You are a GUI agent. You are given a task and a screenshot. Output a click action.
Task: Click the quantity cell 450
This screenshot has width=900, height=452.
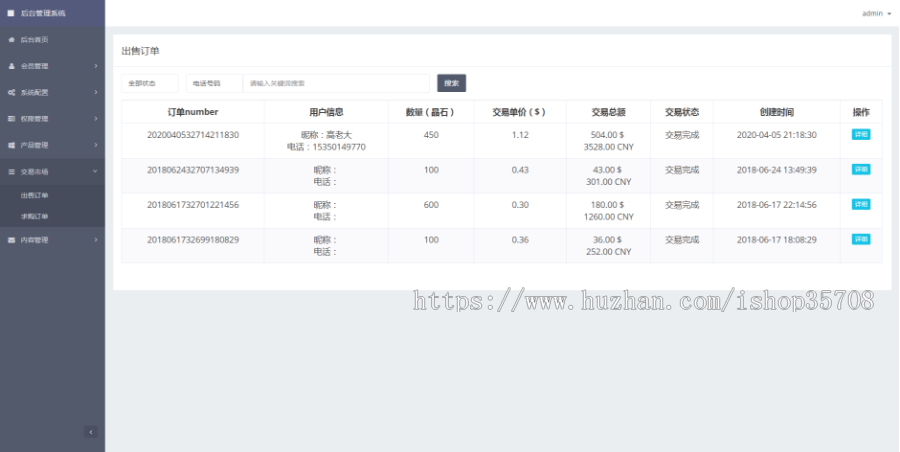[431, 135]
